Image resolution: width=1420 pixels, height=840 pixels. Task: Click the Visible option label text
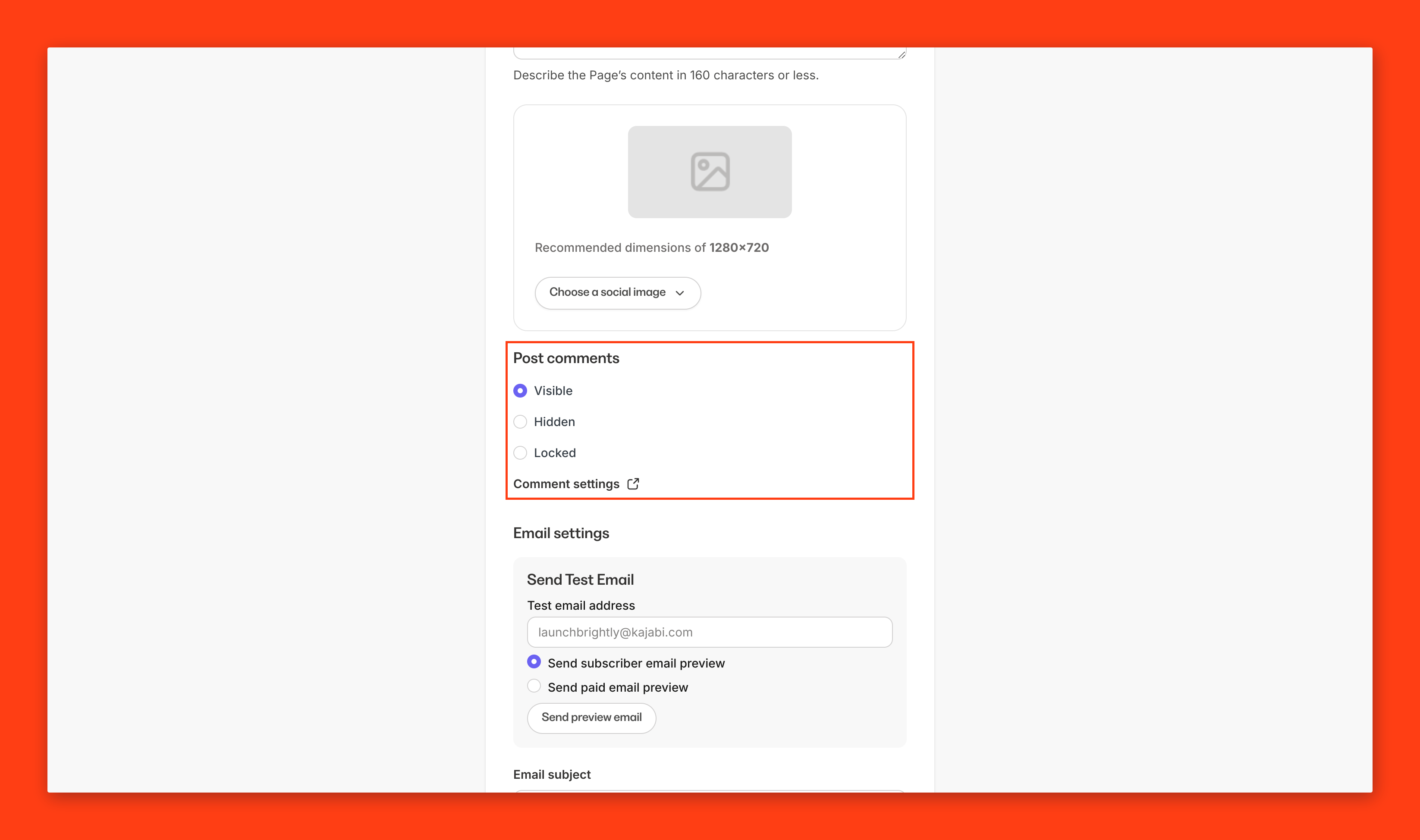click(553, 391)
